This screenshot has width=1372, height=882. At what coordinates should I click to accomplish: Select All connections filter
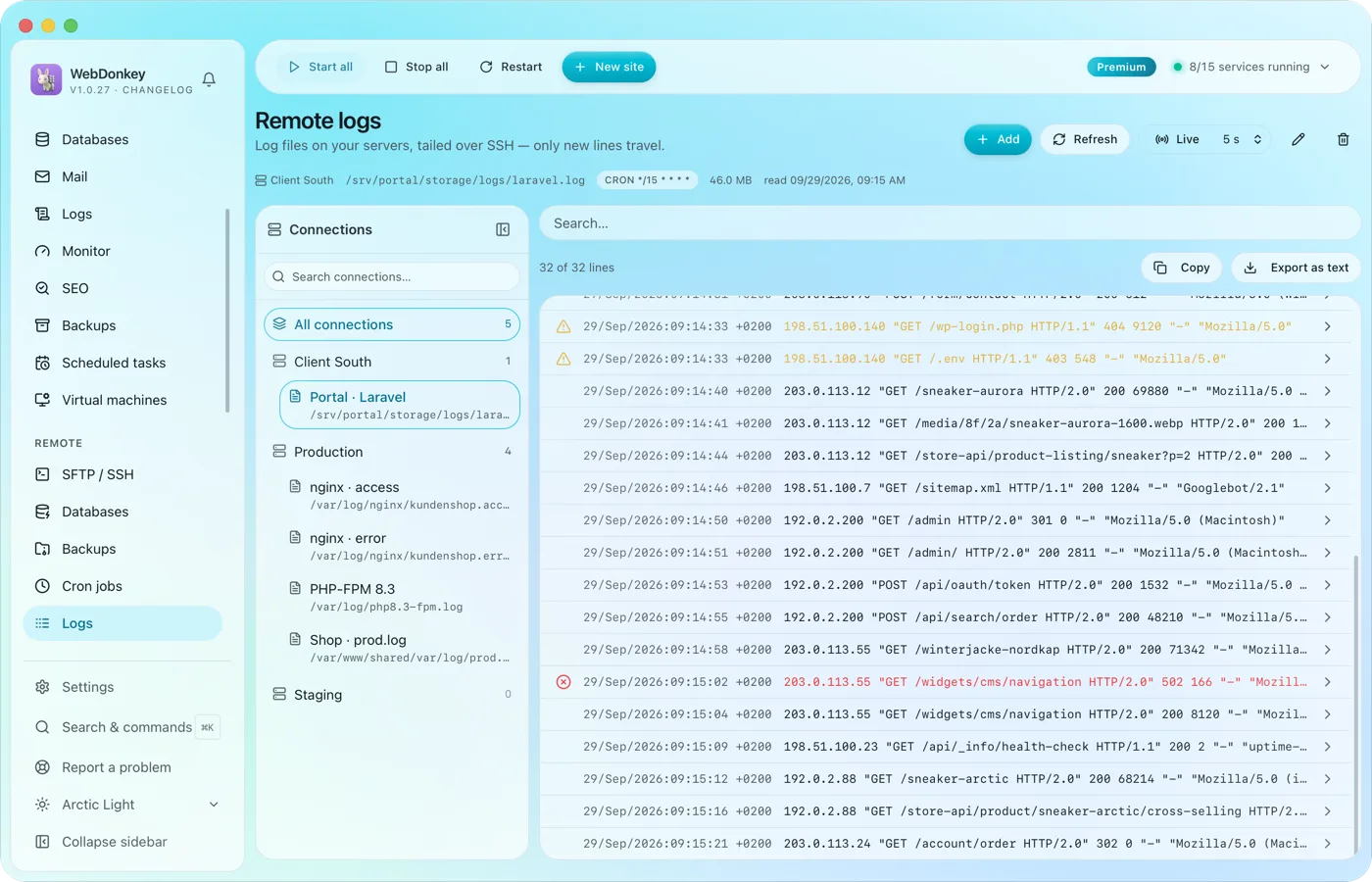(392, 324)
